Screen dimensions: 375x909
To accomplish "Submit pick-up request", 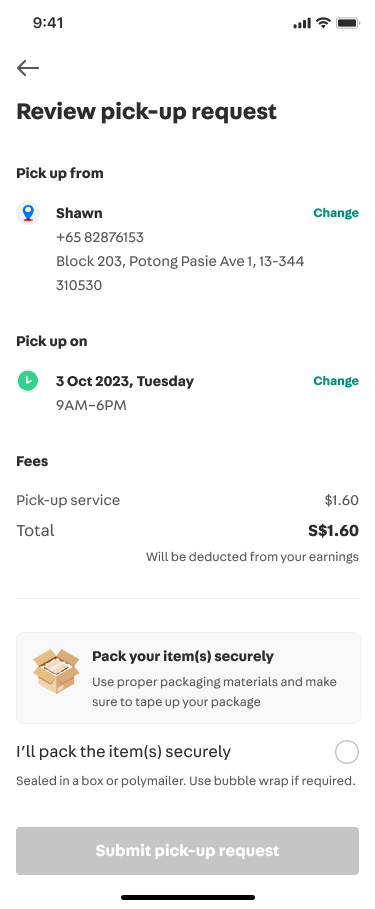I will click(187, 850).
